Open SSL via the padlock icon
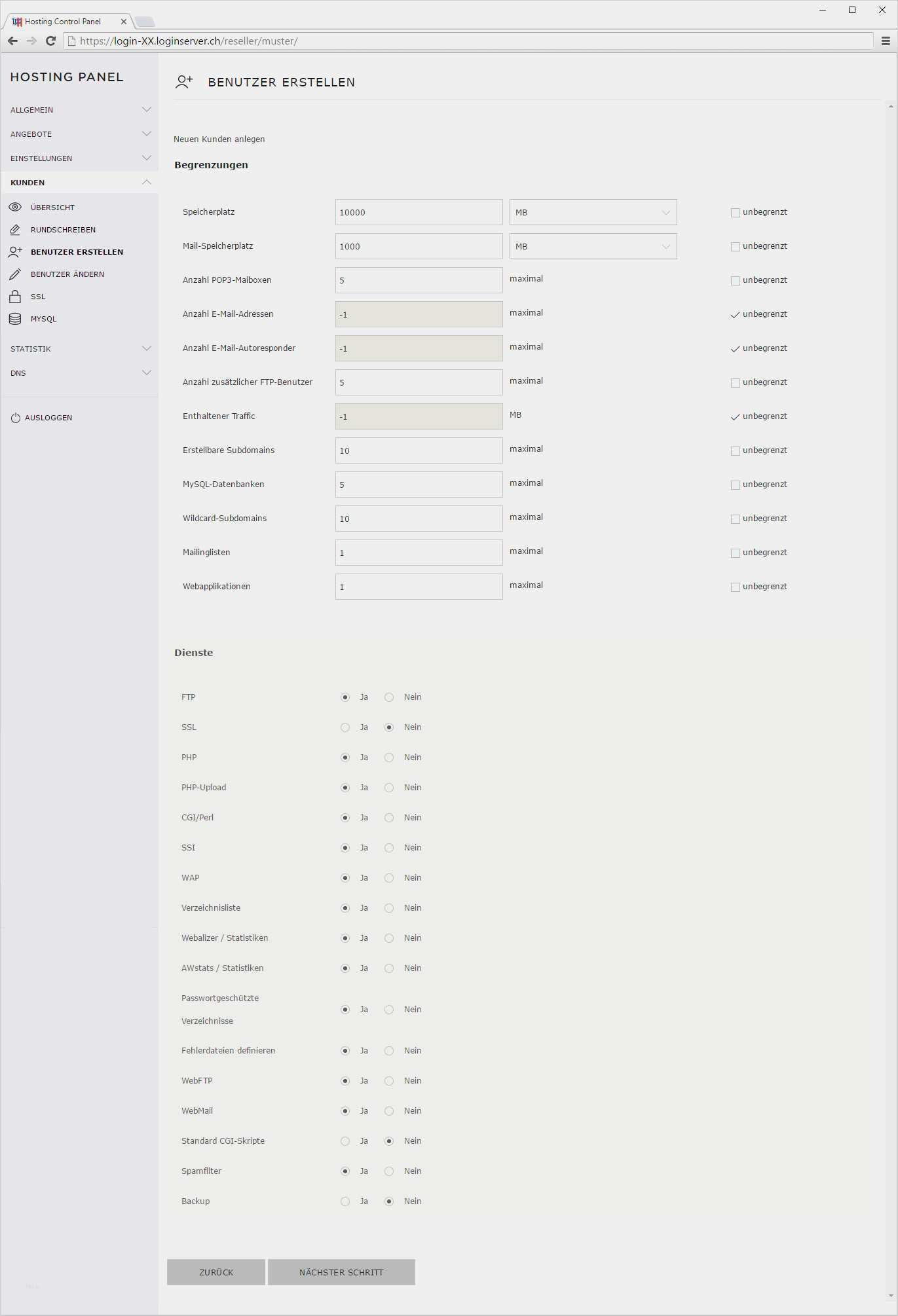898x1316 pixels. coord(15,297)
